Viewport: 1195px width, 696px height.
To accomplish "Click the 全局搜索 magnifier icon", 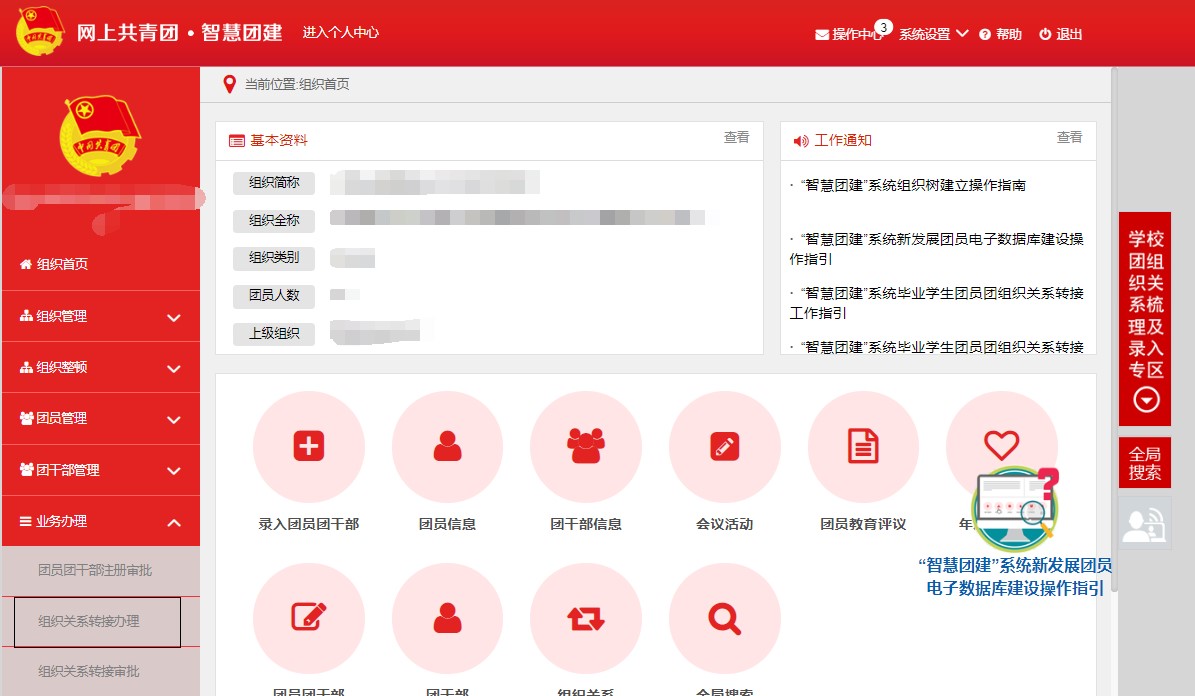I will [x=724, y=619].
